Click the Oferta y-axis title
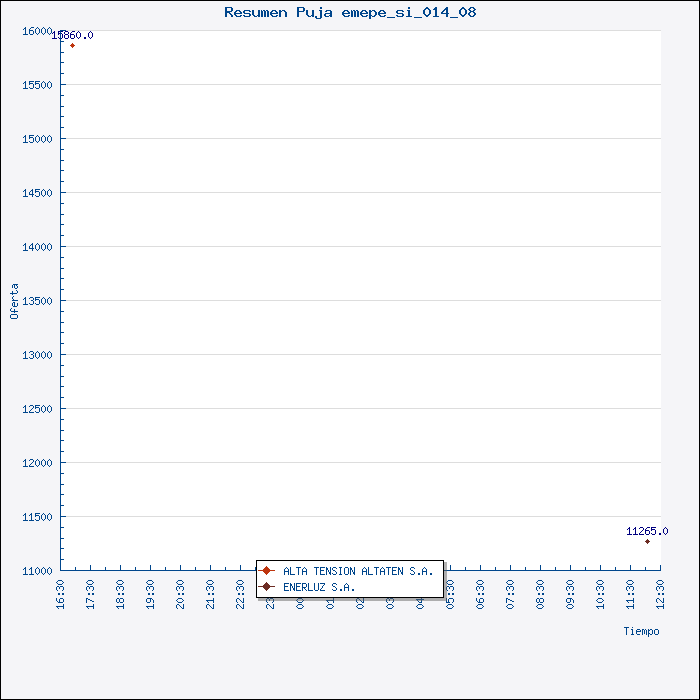 [x=14, y=301]
